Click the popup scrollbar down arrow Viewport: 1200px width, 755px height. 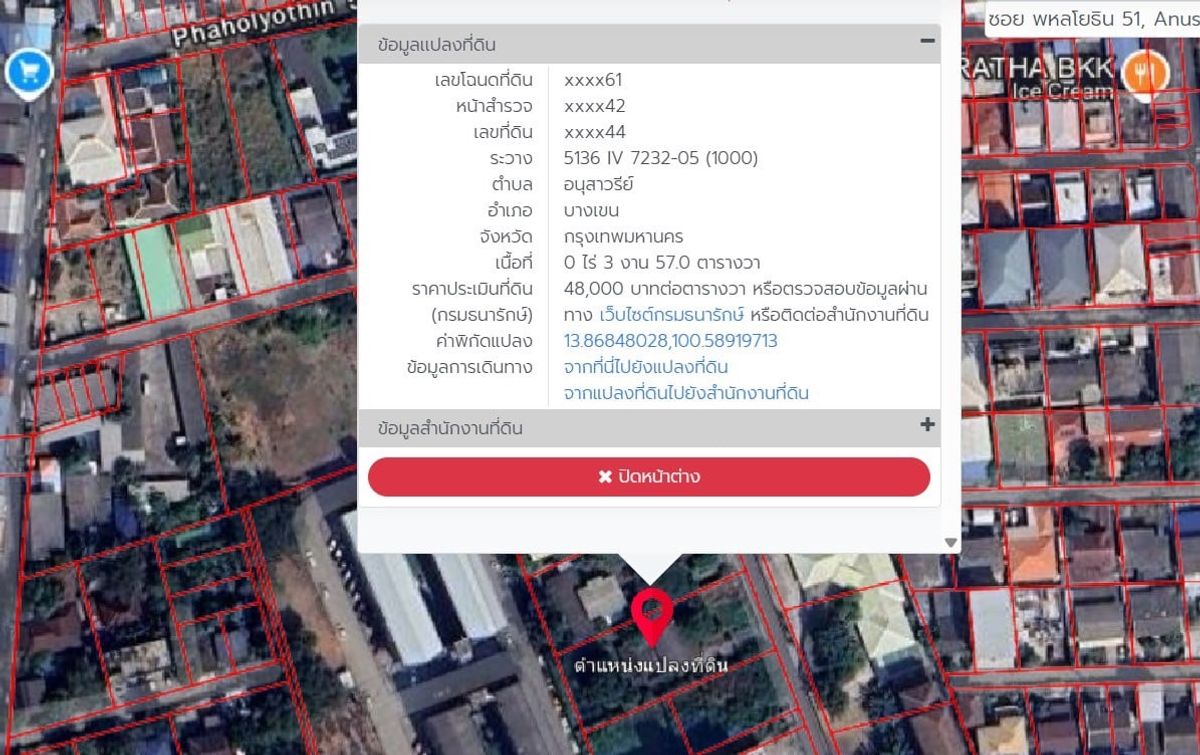click(x=951, y=543)
